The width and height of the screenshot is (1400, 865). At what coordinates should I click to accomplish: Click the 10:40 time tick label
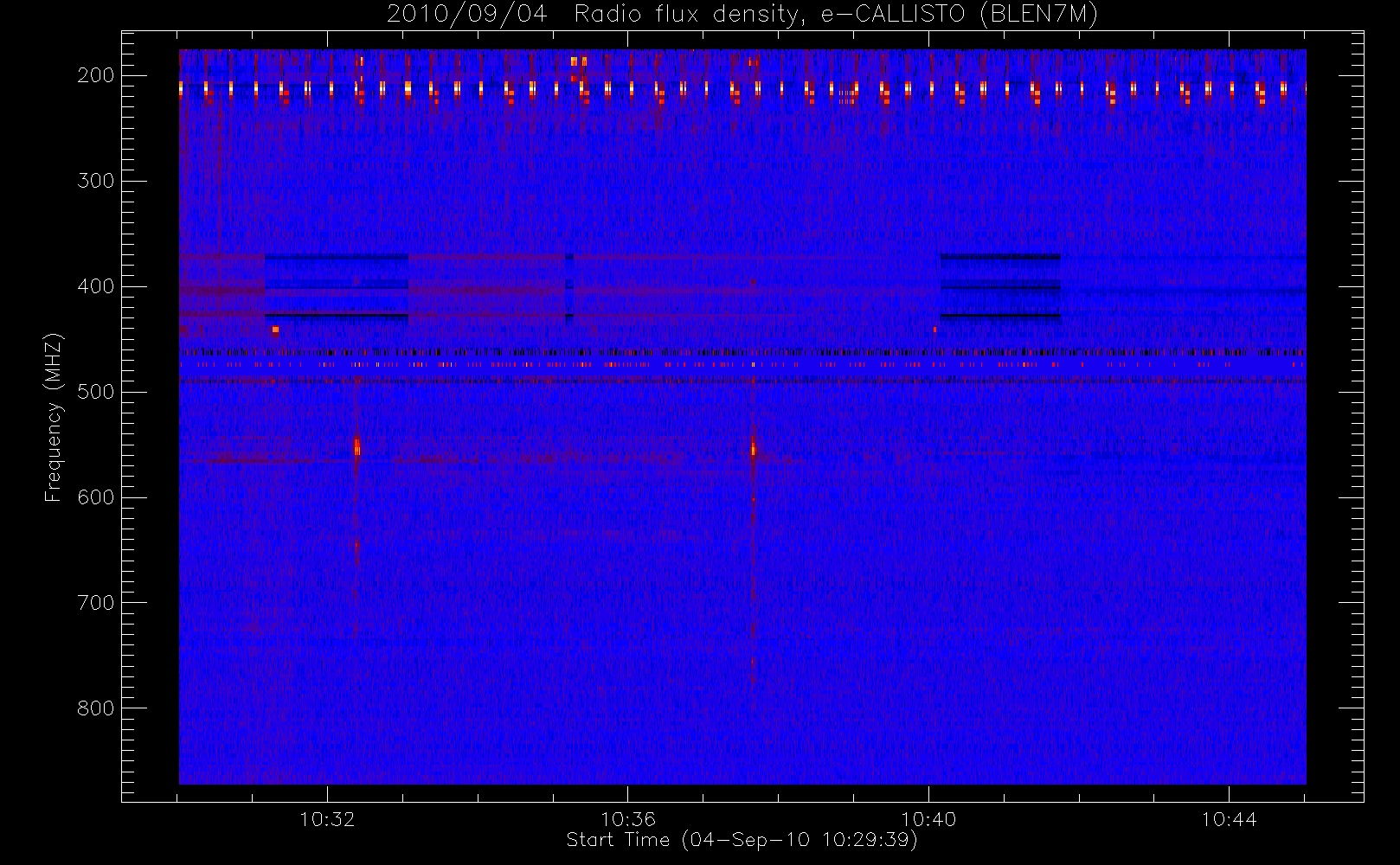tap(928, 819)
